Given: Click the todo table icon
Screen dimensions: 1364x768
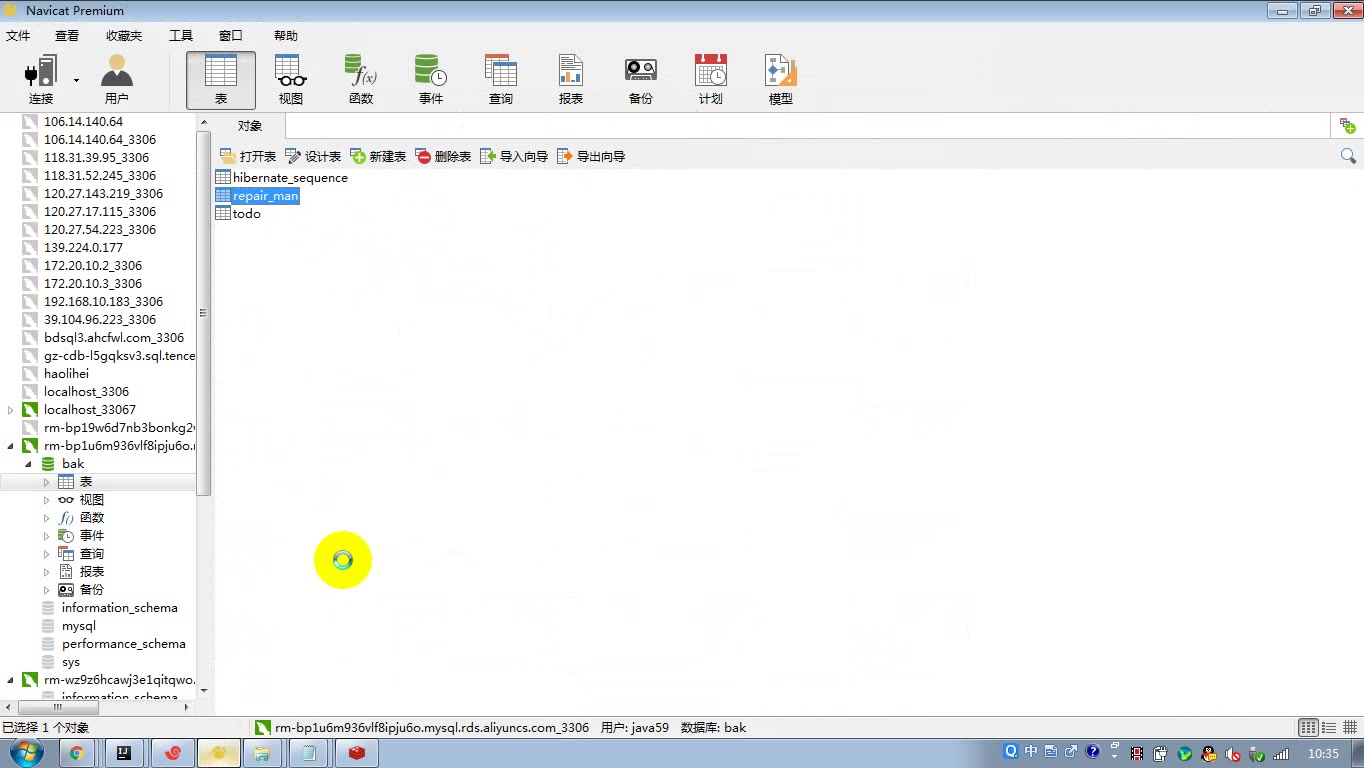Looking at the screenshot, I should coord(223,213).
